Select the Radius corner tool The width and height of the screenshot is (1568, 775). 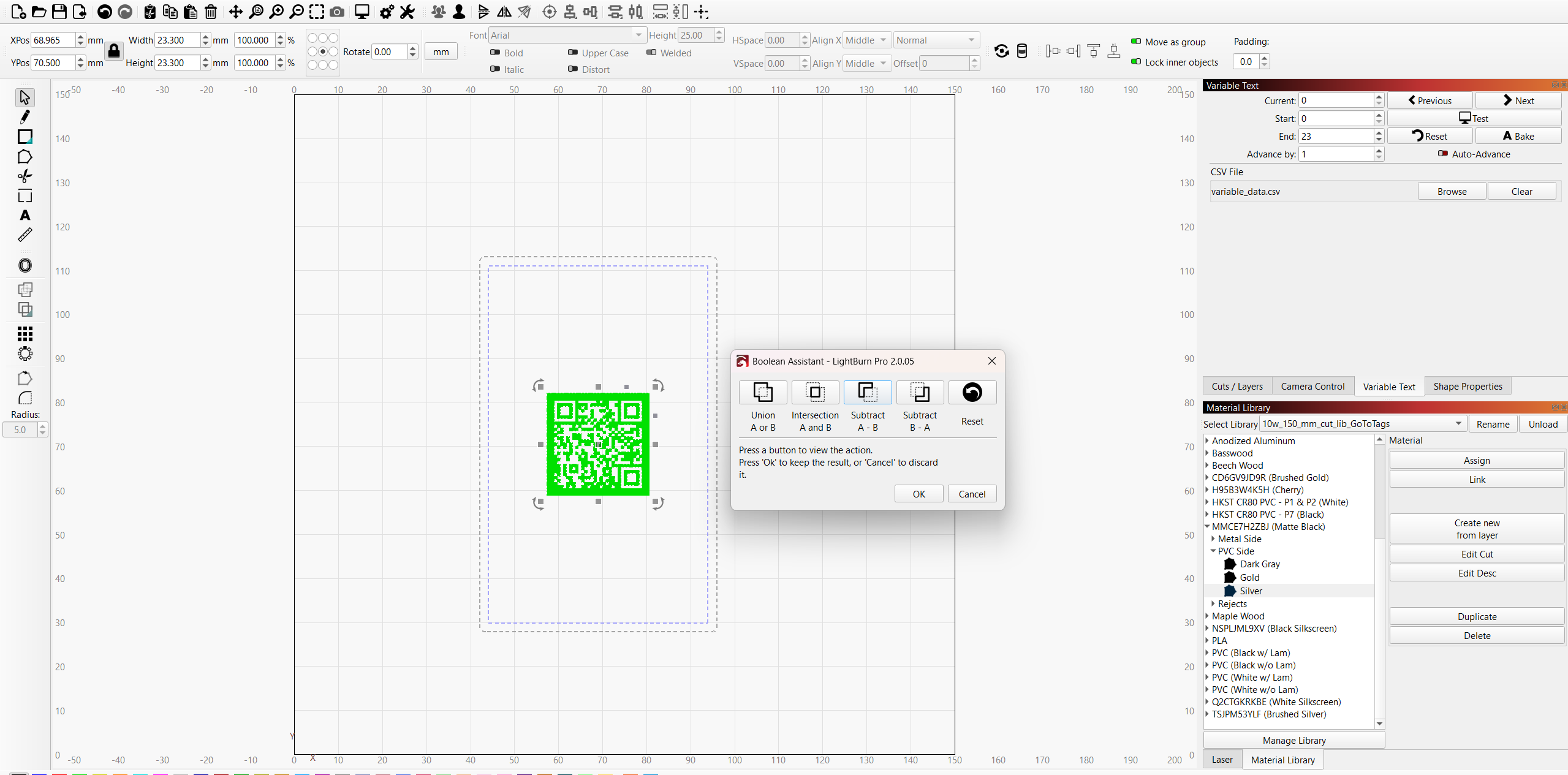pyautogui.click(x=25, y=398)
